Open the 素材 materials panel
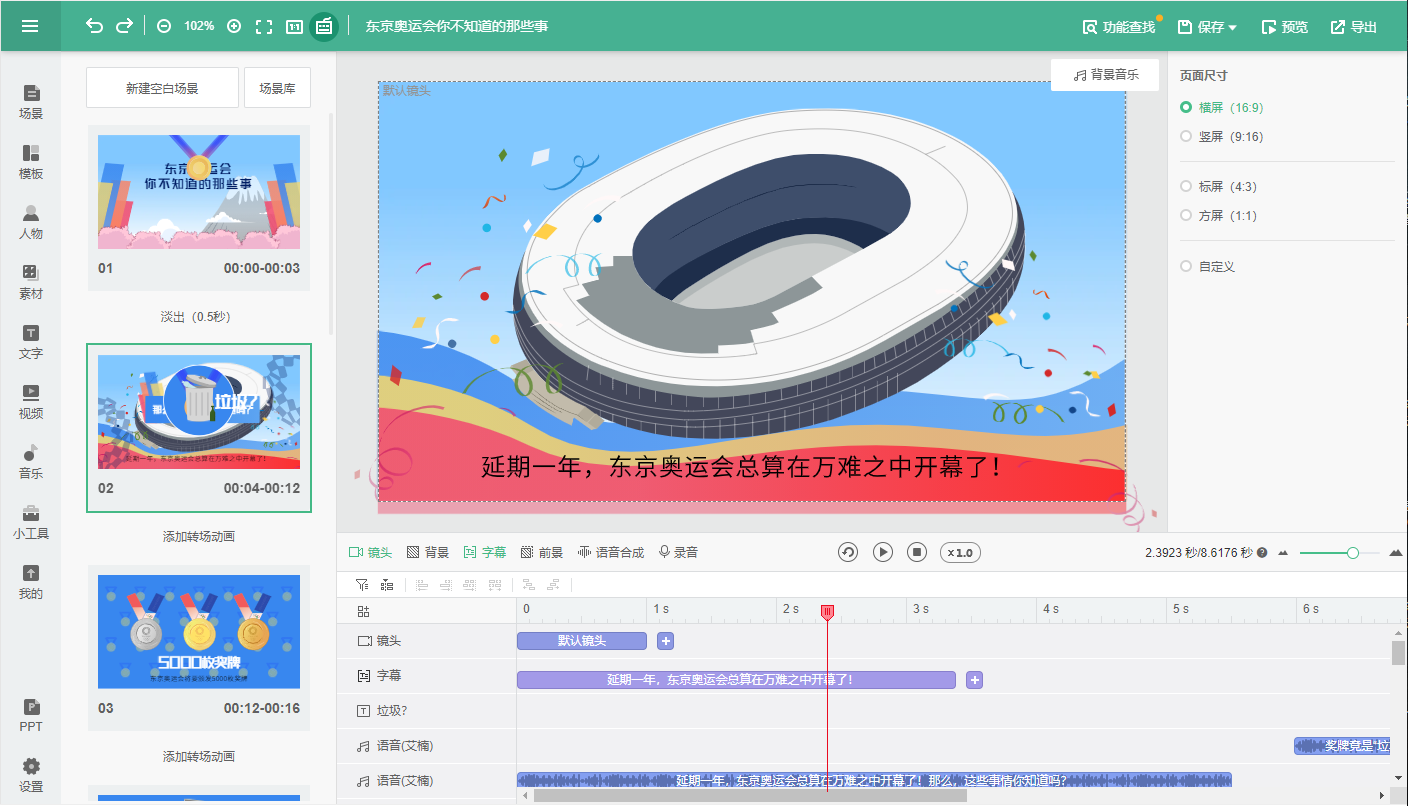The image size is (1408, 806). tap(31, 282)
